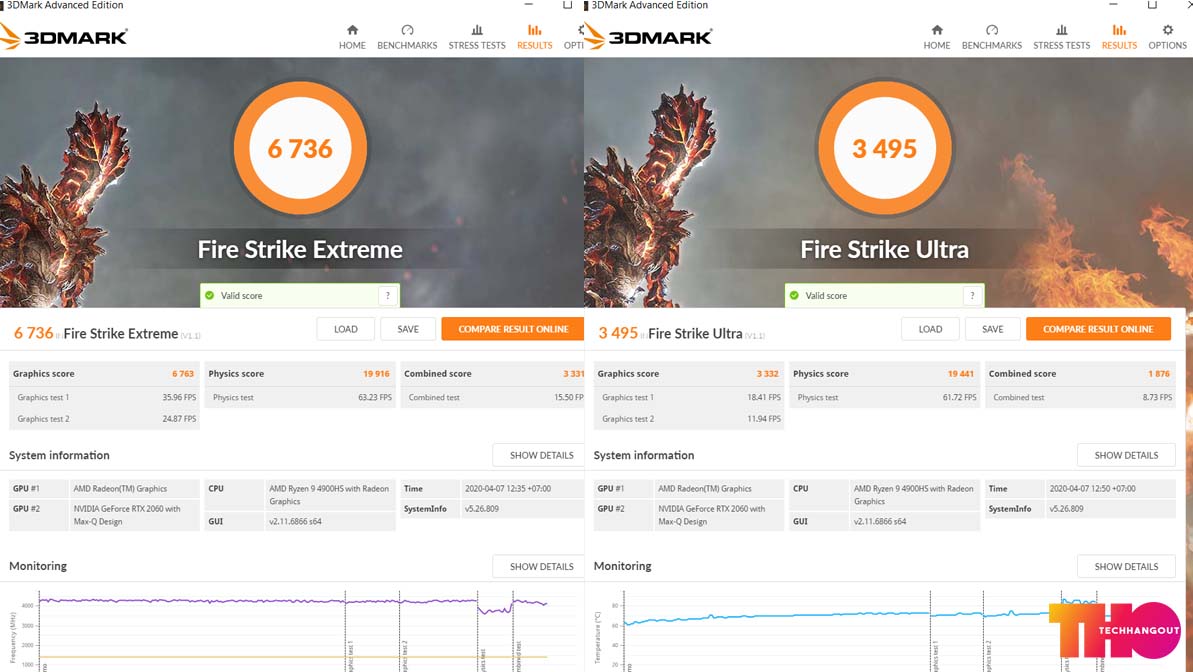Click 'AMD Ryzen 9 4900HS' CPU in Ultra window
This screenshot has height=672, width=1193.
pyautogui.click(x=913, y=495)
